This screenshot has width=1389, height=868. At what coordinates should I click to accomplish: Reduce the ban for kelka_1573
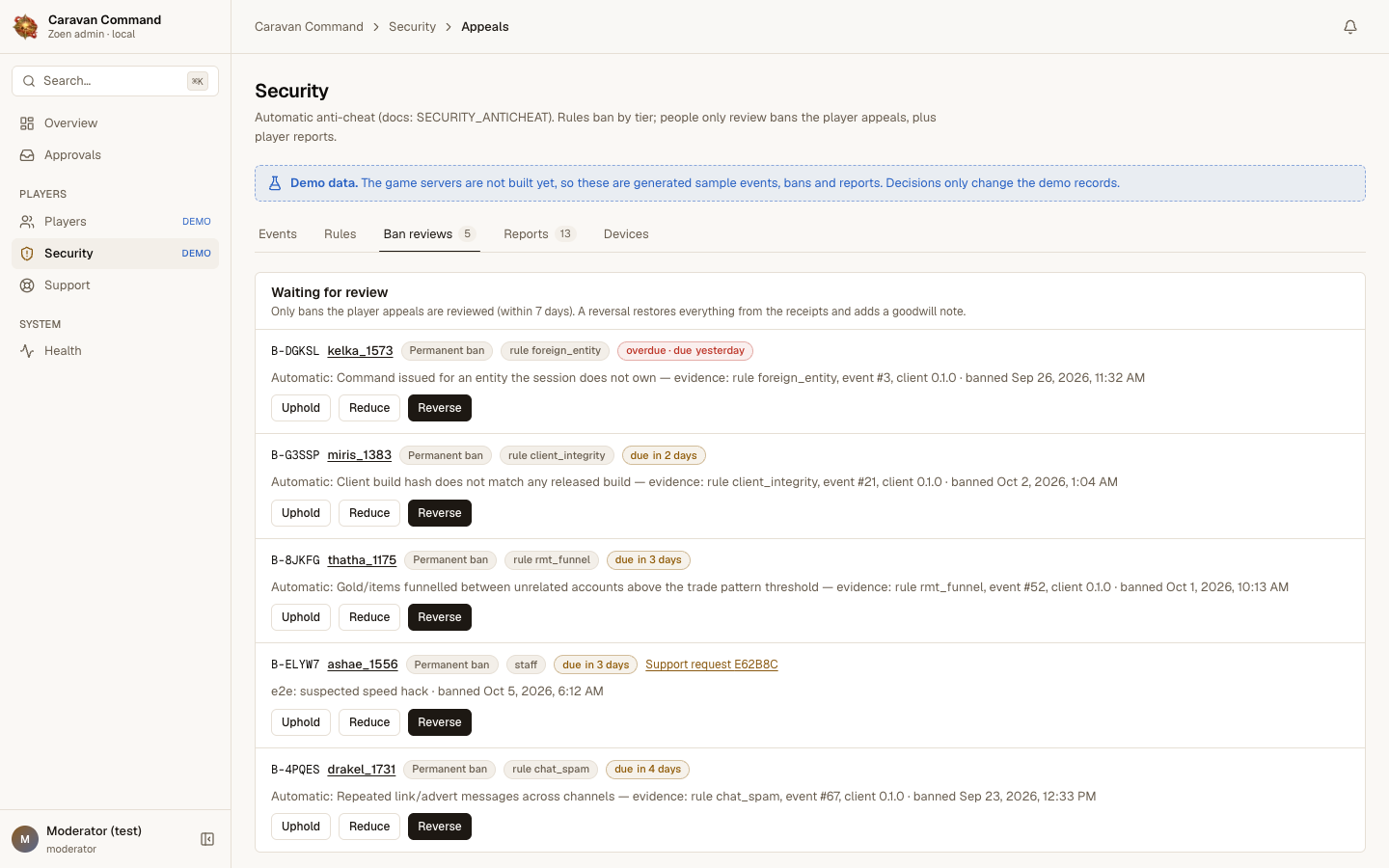[x=369, y=408]
